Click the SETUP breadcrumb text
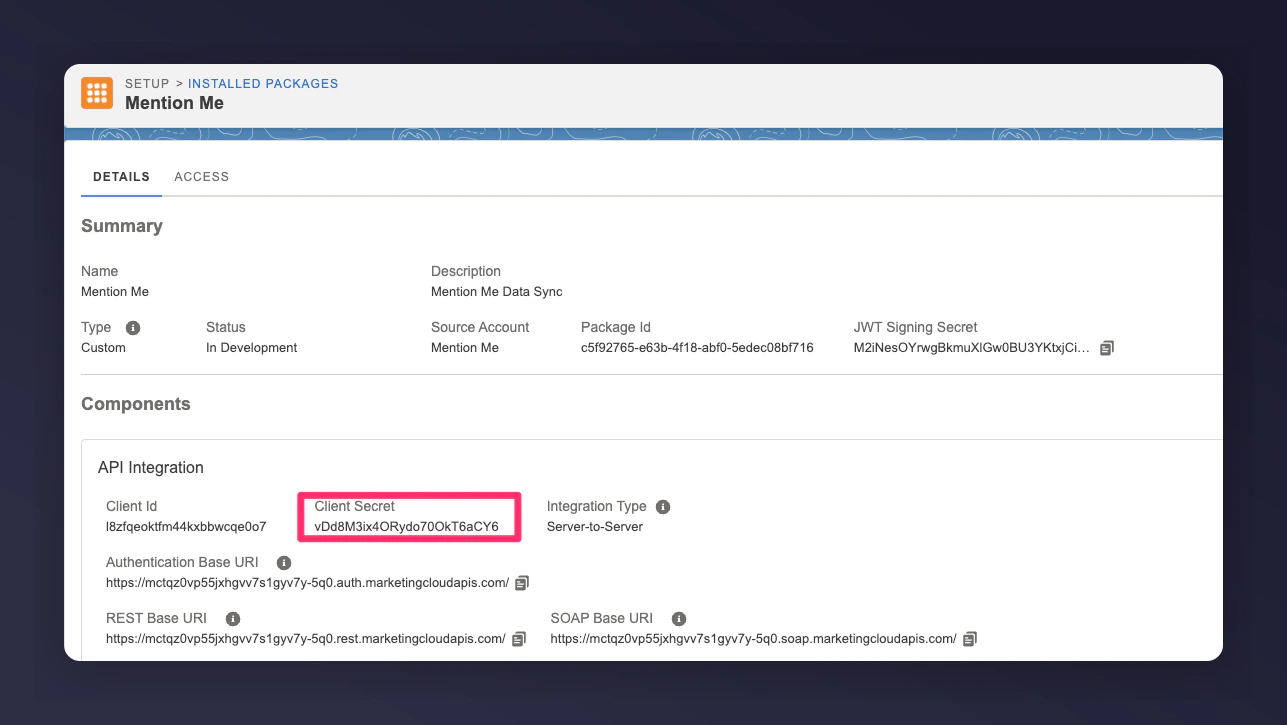 pos(147,84)
